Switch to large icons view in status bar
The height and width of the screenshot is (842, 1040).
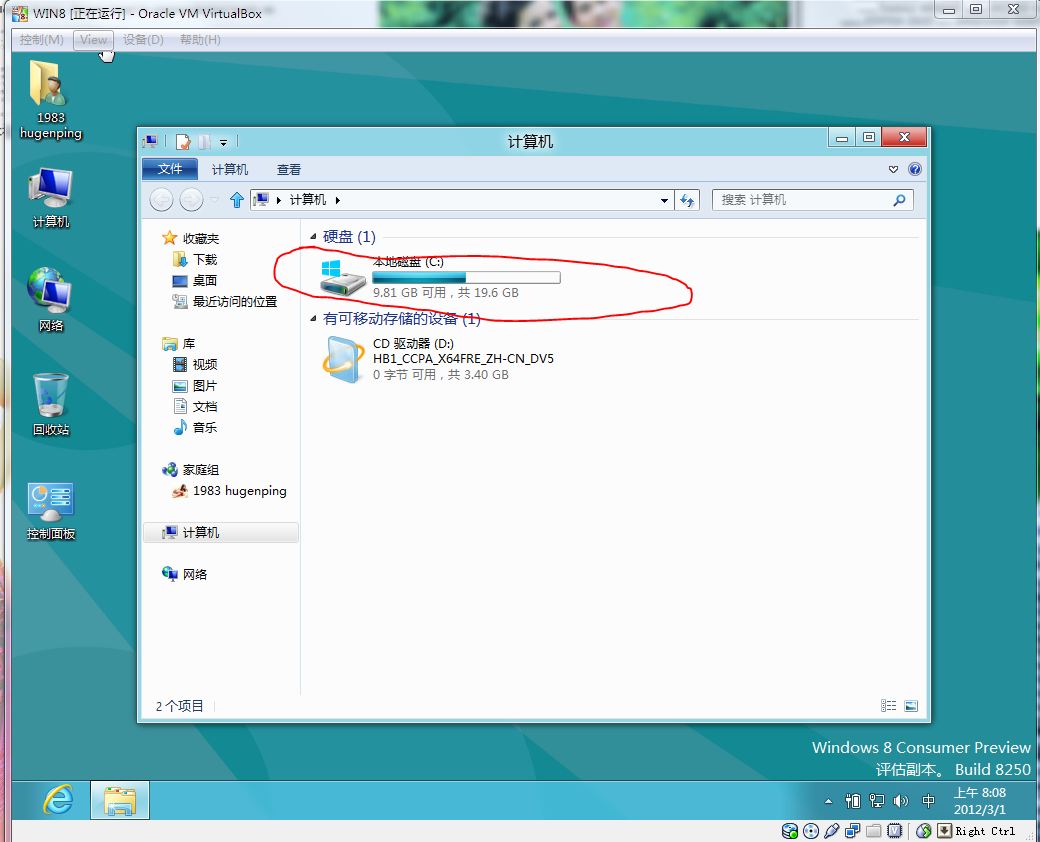pyautogui.click(x=911, y=706)
